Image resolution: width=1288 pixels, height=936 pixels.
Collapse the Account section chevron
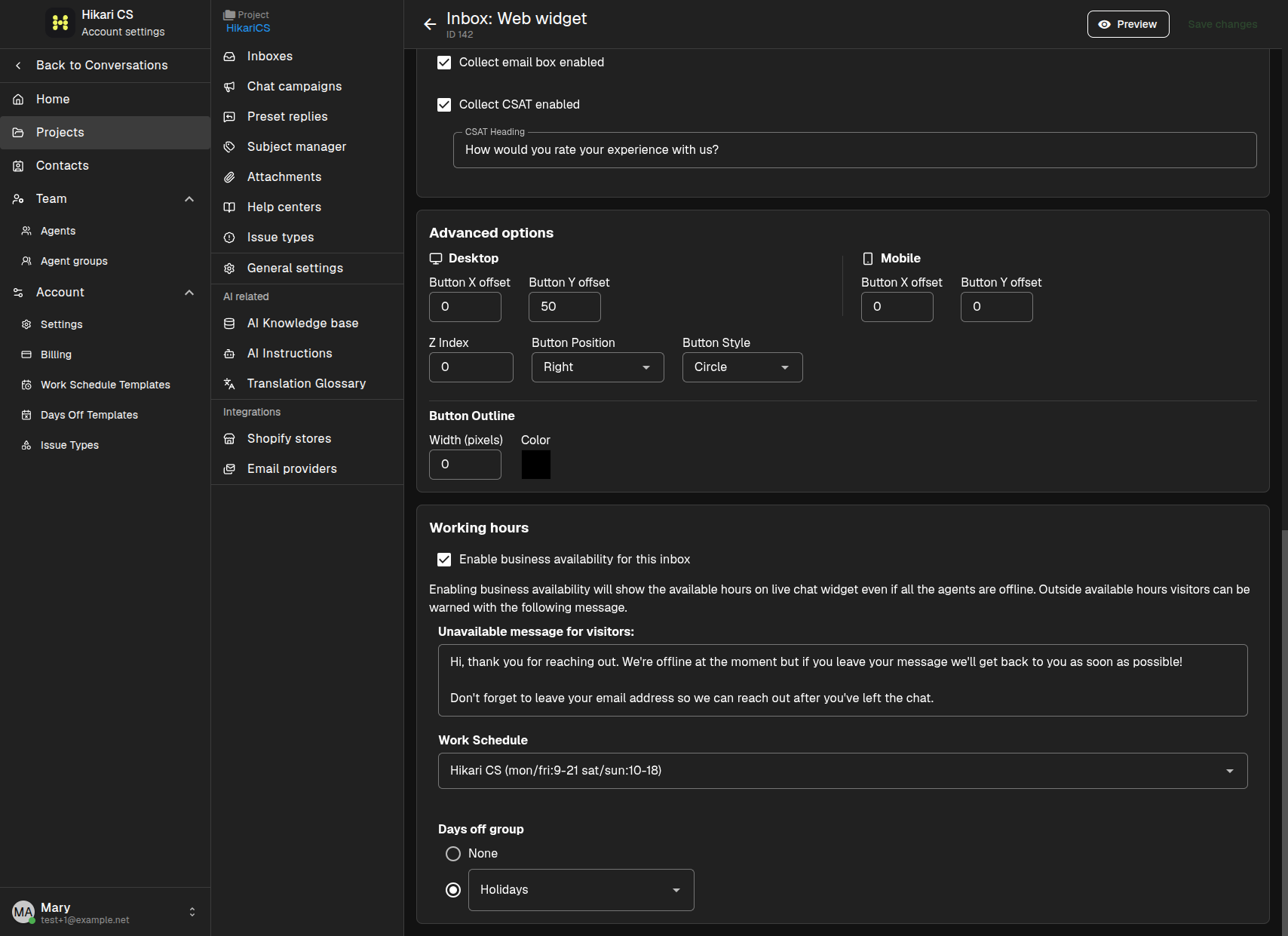[189, 293]
